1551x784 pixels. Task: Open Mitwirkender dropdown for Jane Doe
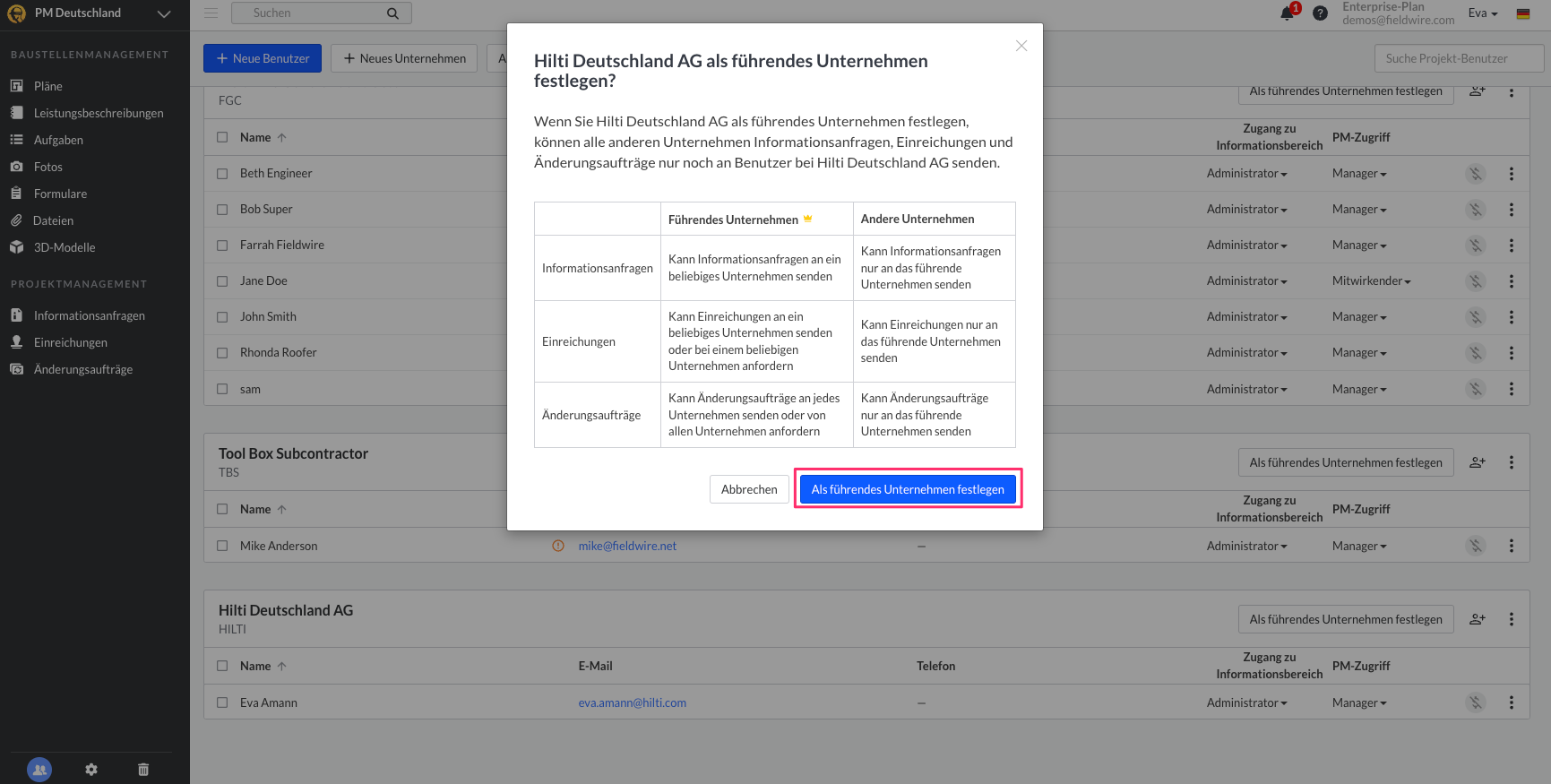click(1372, 281)
